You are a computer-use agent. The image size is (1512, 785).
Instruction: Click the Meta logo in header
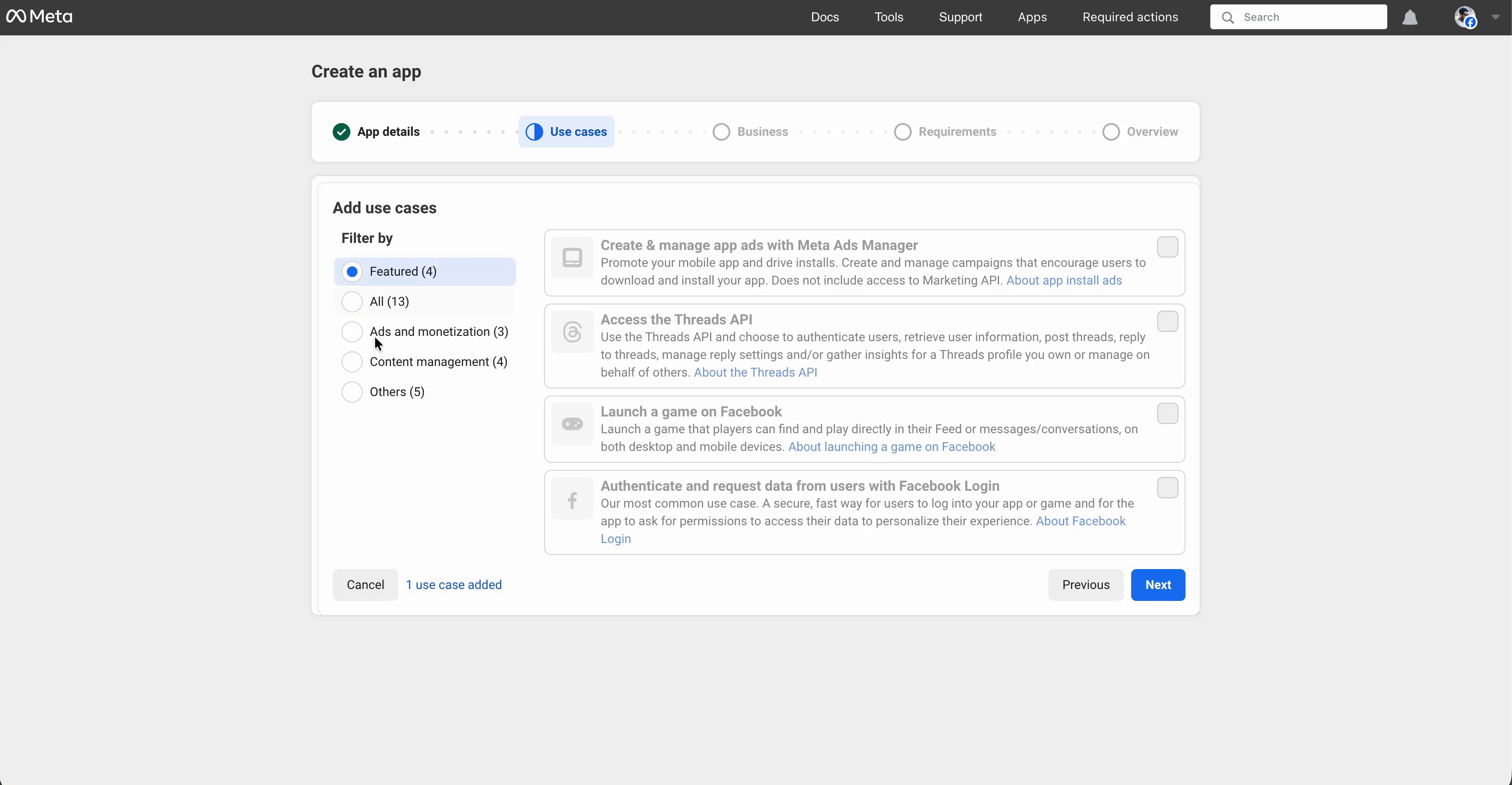pyautogui.click(x=39, y=16)
